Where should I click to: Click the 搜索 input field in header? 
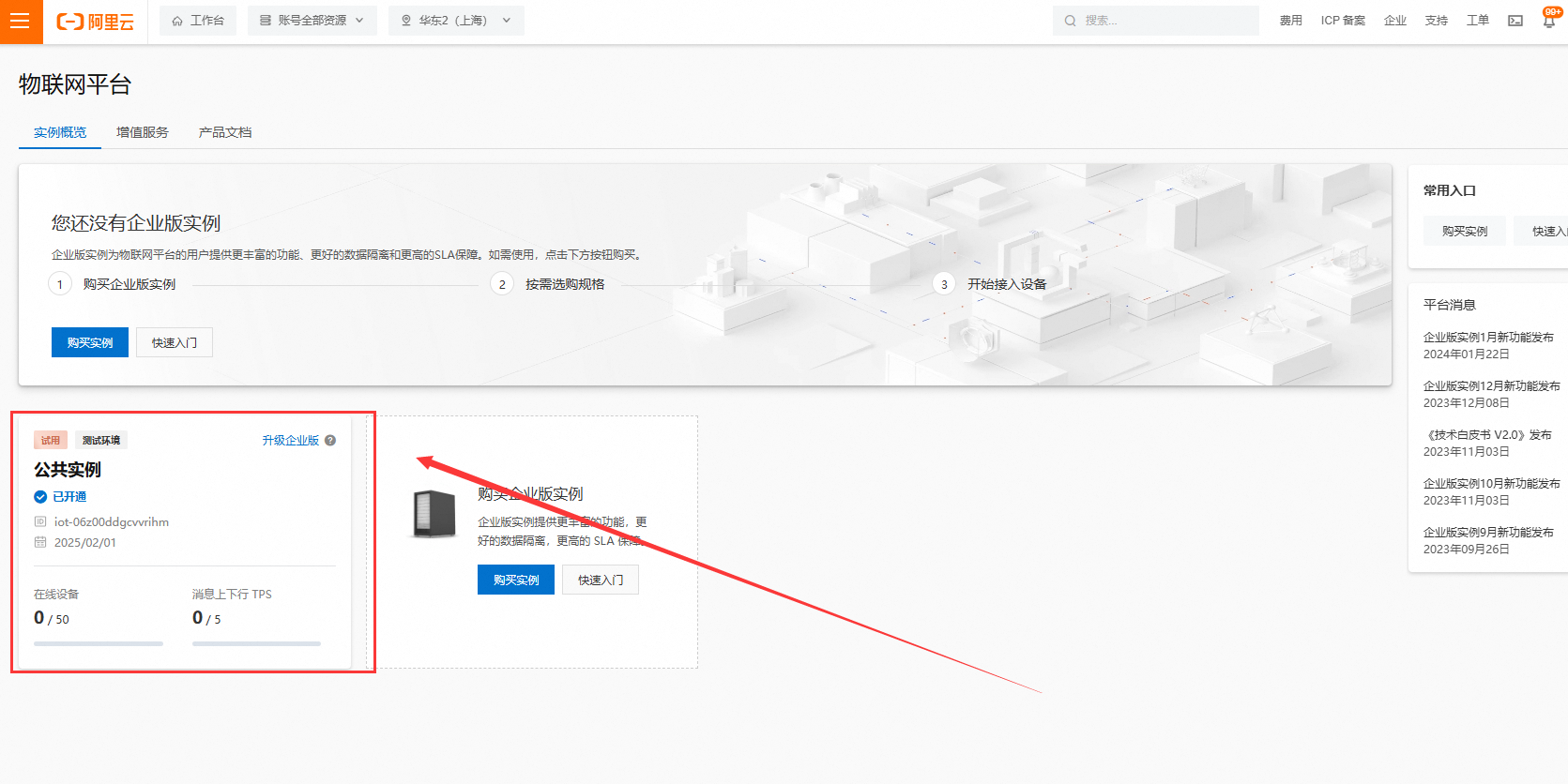[x=1164, y=21]
